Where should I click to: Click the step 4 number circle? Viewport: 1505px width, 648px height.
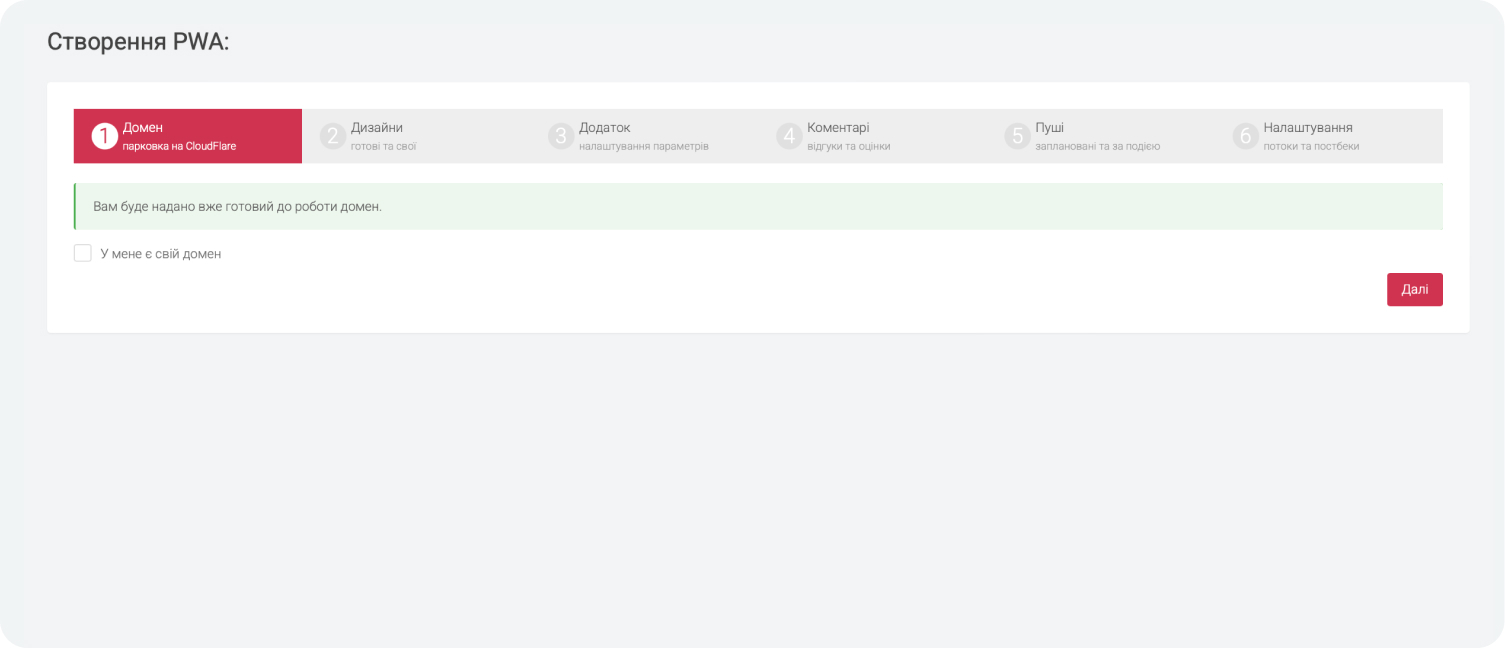coord(790,136)
